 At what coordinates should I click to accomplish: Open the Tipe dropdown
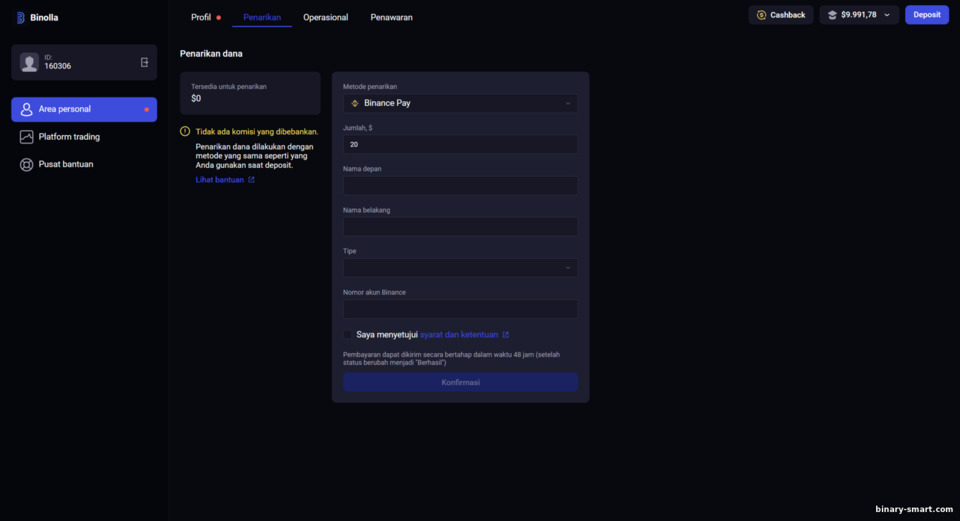click(460, 268)
